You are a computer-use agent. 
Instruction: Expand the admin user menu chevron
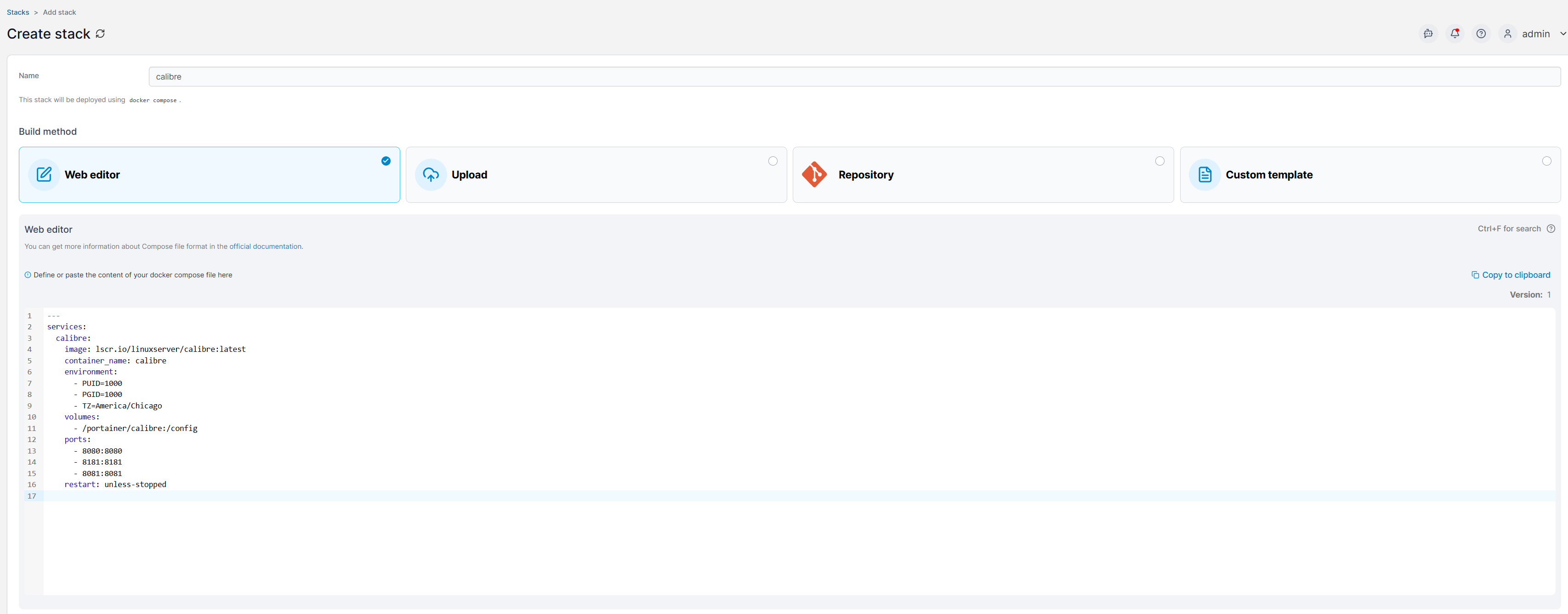click(x=1562, y=34)
